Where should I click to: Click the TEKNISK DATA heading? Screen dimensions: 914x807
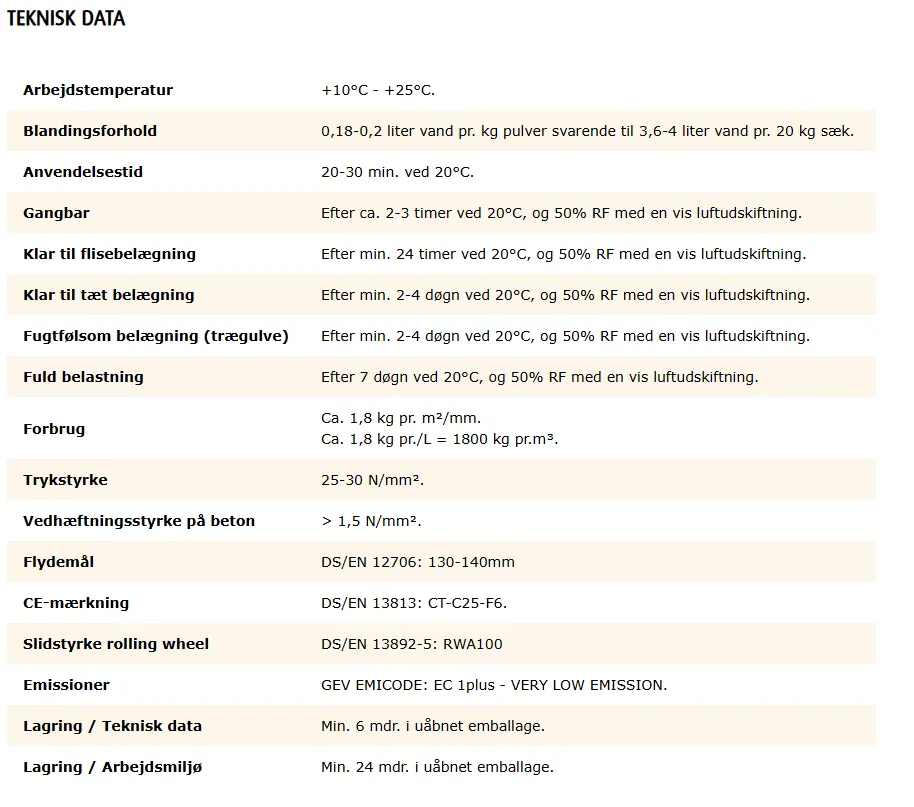pyautogui.click(x=66, y=19)
